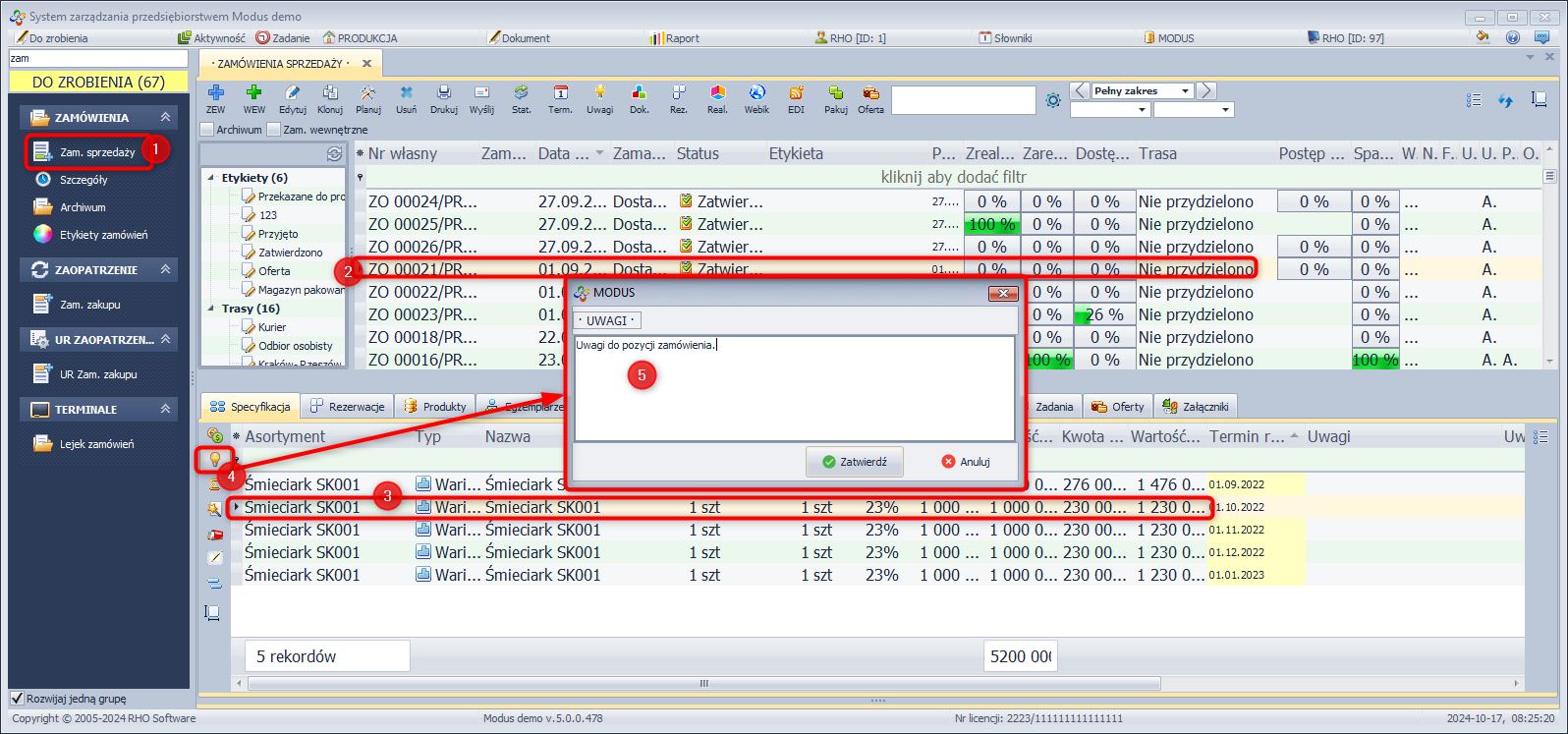Click the Usuń delete icon
1568x734 pixels.
coord(406,93)
